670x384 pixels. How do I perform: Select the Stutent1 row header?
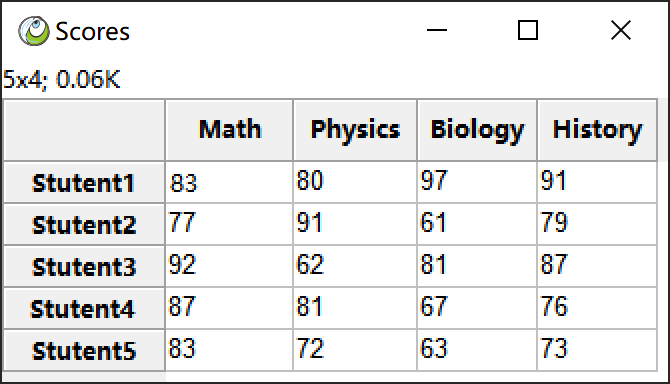(x=84, y=182)
